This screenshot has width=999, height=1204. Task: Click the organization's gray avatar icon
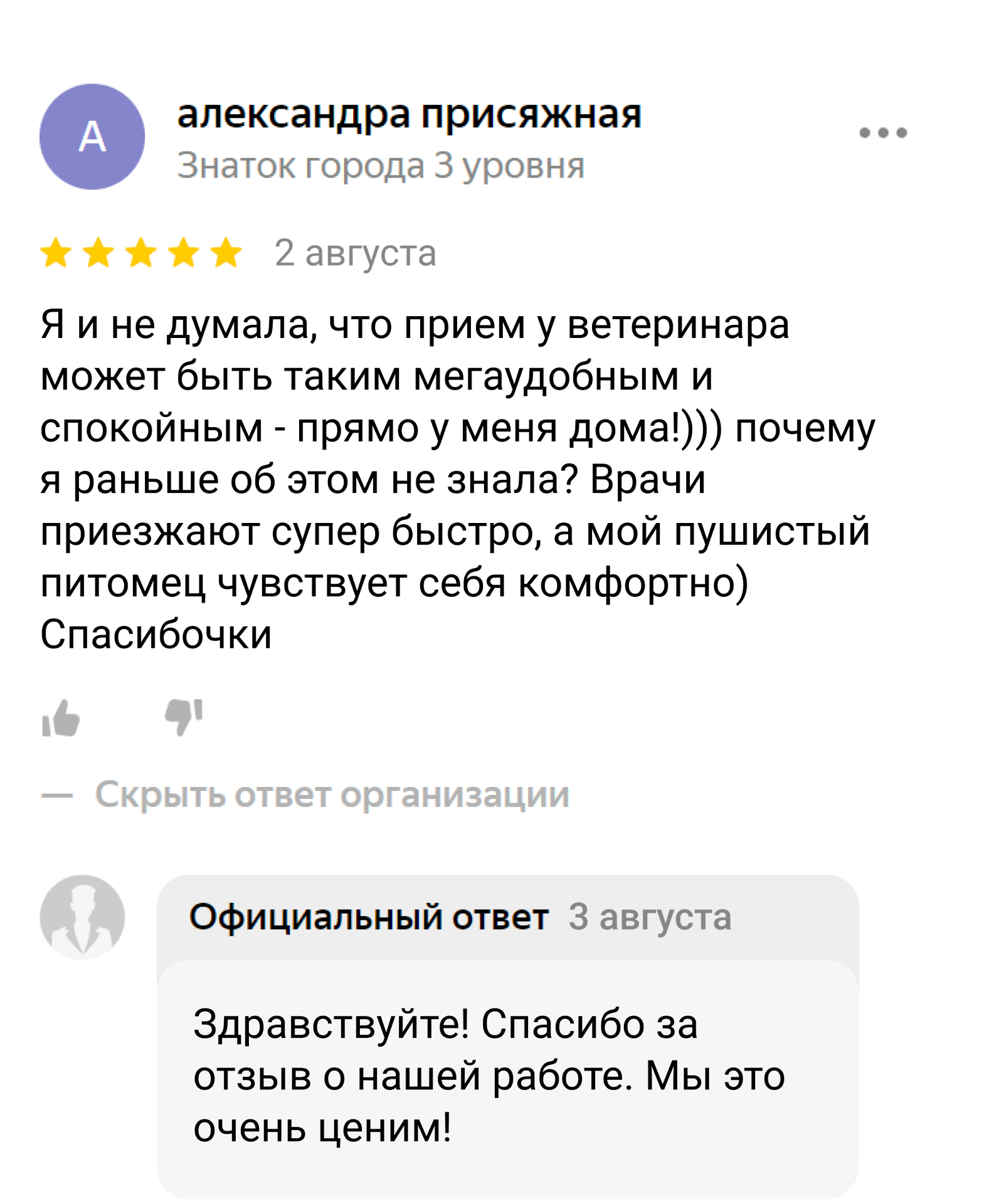coord(82,917)
